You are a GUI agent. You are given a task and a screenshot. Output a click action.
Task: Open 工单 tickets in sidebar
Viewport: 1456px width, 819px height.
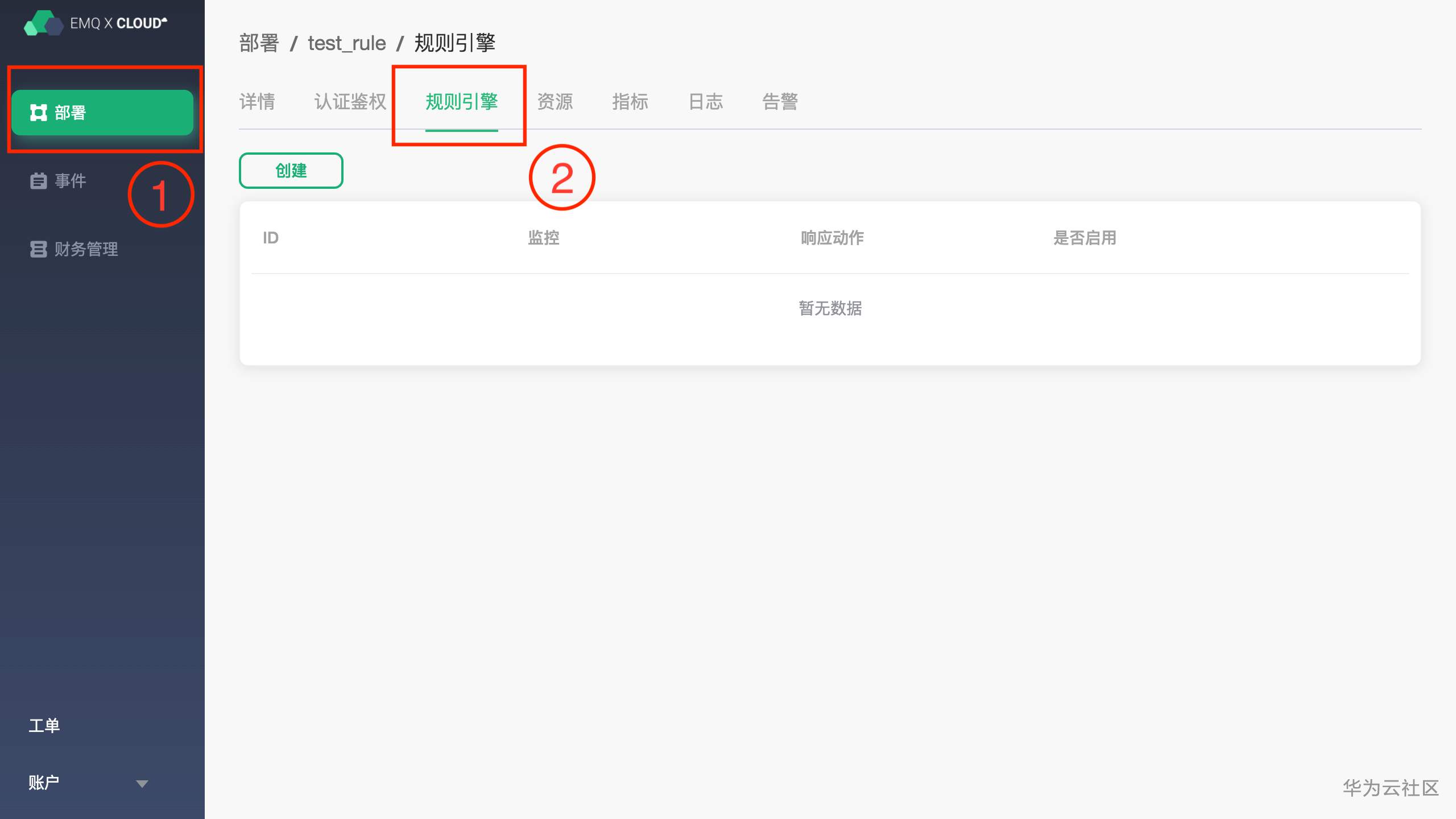(x=44, y=726)
